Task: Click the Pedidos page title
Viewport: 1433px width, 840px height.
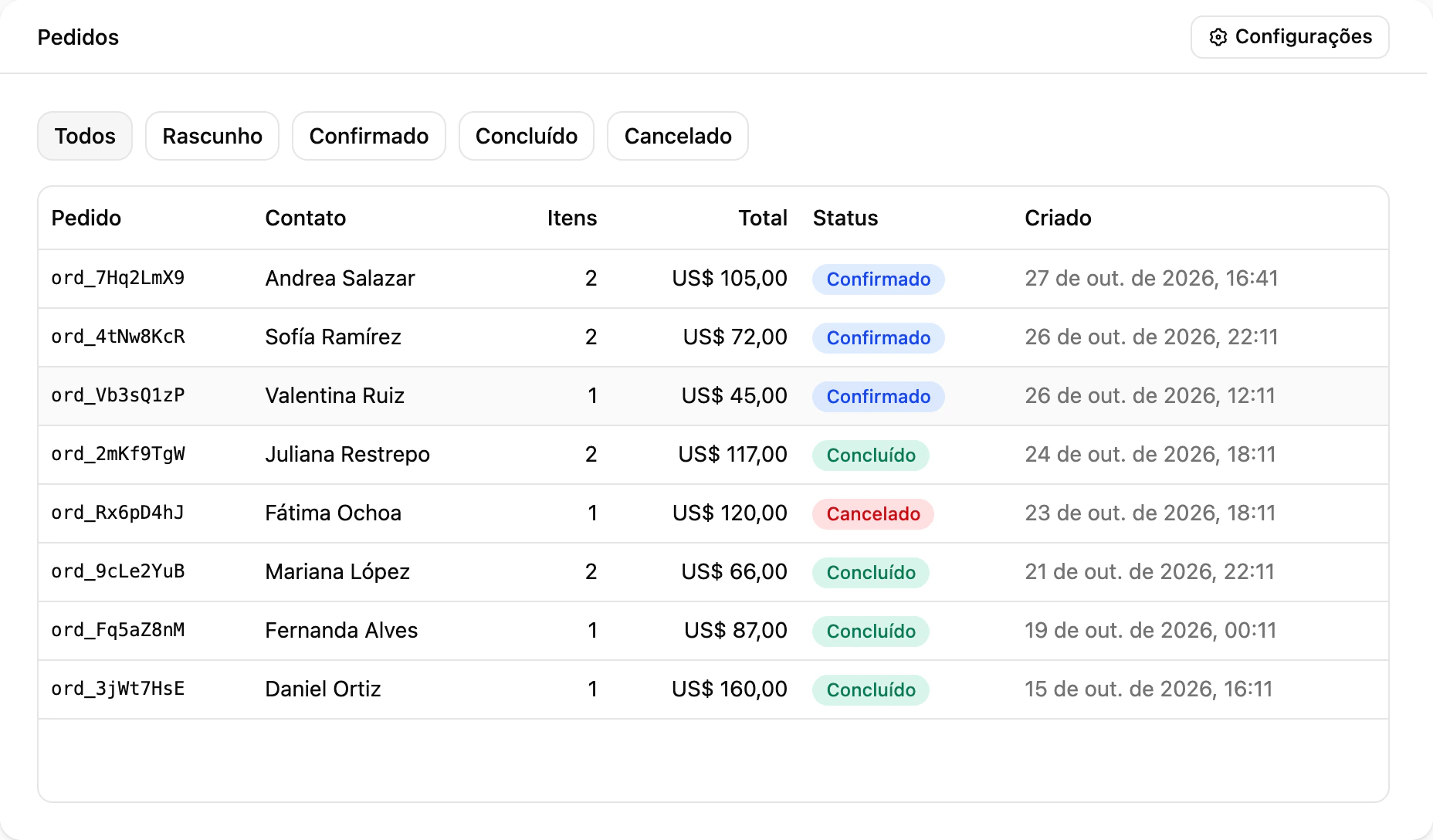Action: click(78, 37)
